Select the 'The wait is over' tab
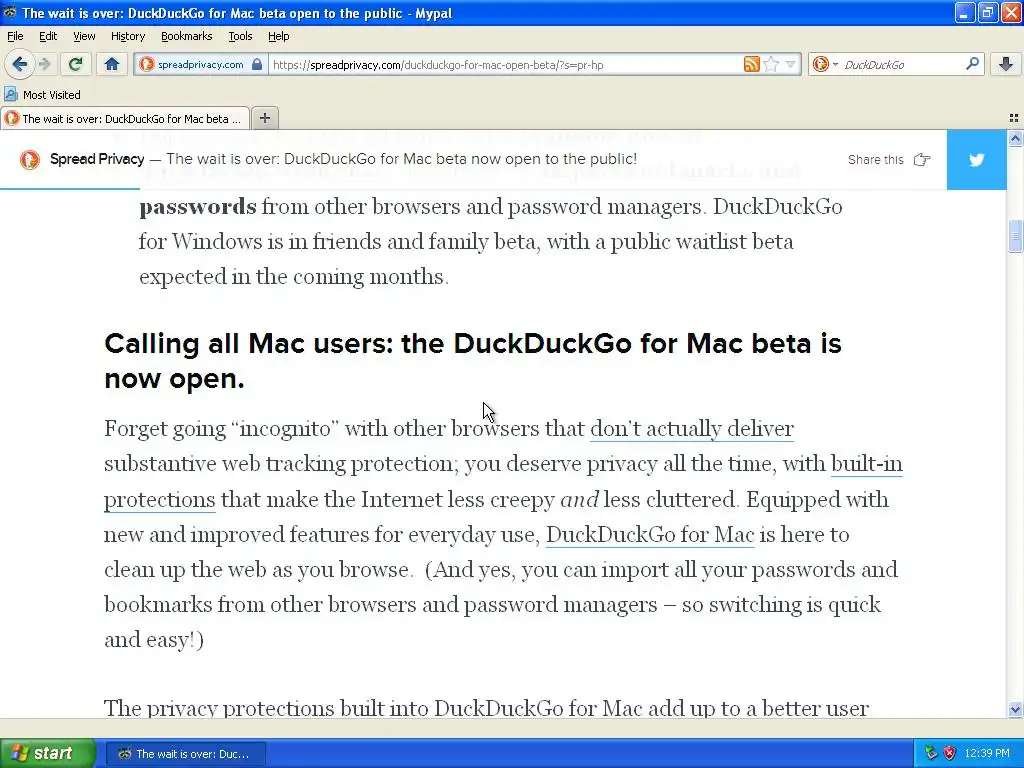1024x768 pixels. (x=125, y=118)
